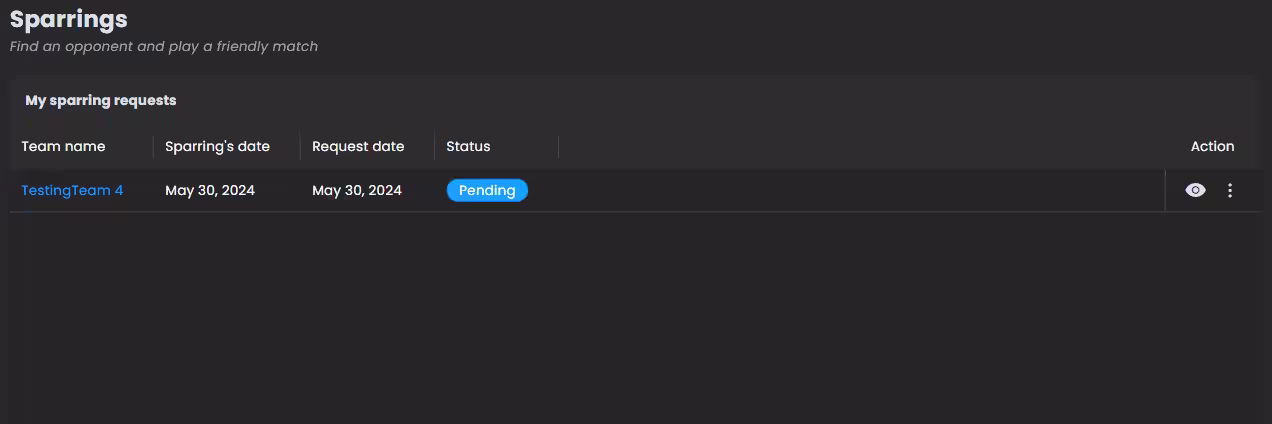
Task: Click the Pending status badge
Action: (x=487, y=190)
